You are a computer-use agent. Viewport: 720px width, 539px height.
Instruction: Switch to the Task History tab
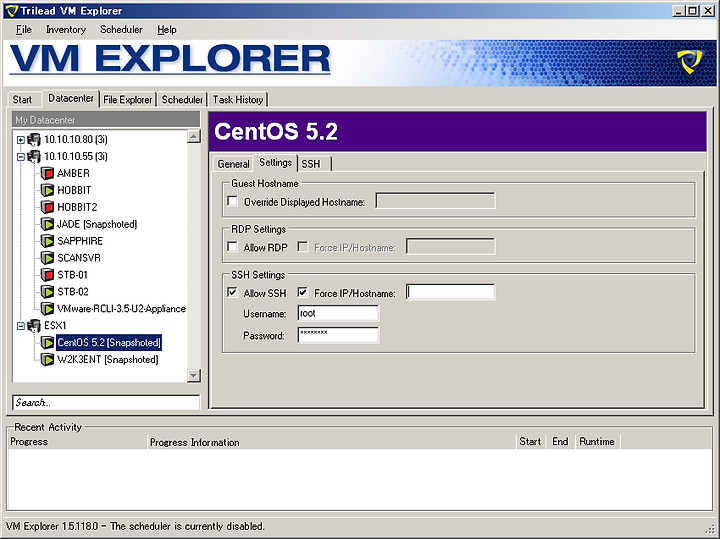click(238, 100)
